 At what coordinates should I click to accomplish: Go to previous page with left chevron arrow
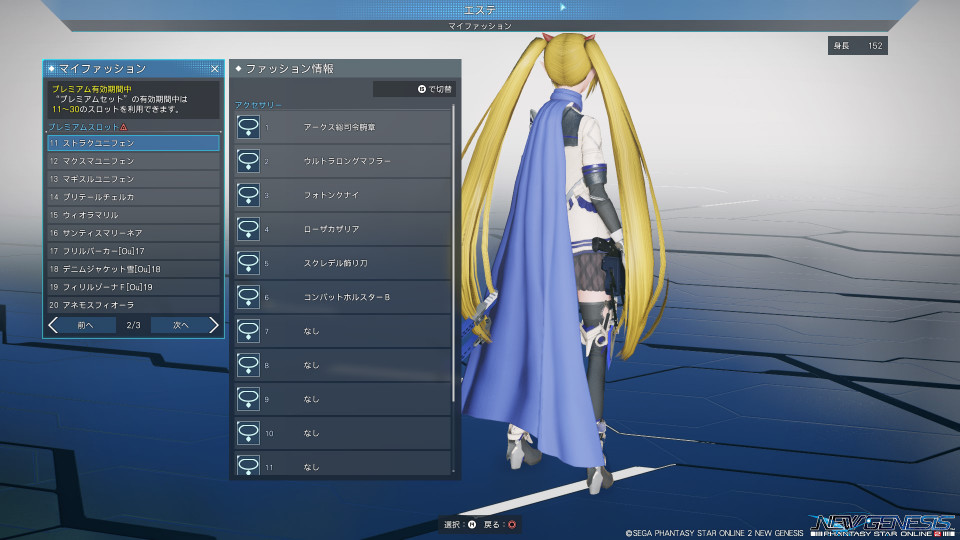tap(53, 325)
